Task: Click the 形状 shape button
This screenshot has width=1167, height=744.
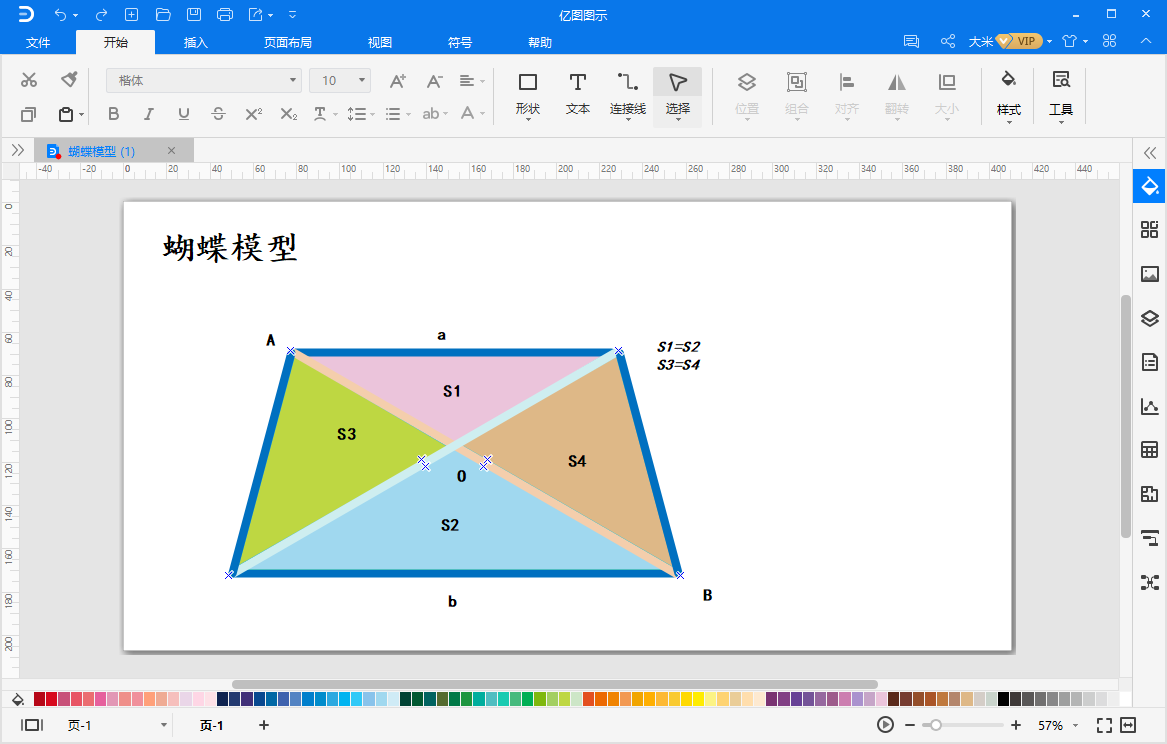Action: click(x=528, y=92)
